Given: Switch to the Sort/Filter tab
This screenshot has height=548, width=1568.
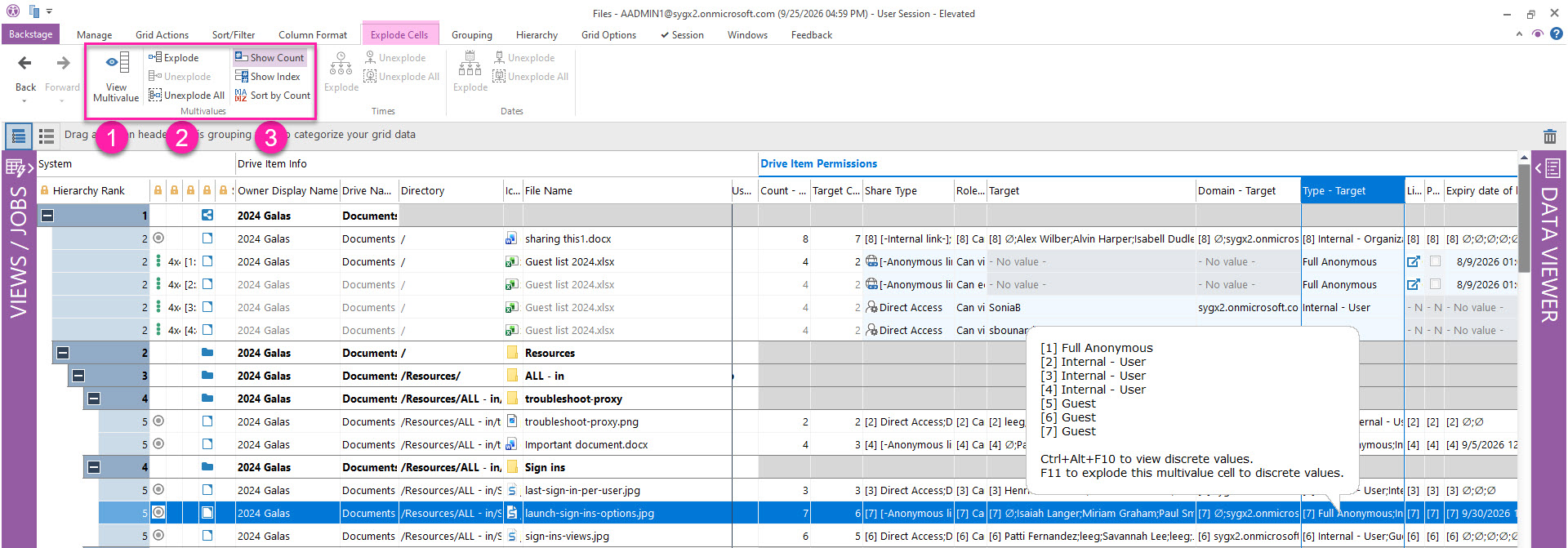Looking at the screenshot, I should tap(234, 35).
